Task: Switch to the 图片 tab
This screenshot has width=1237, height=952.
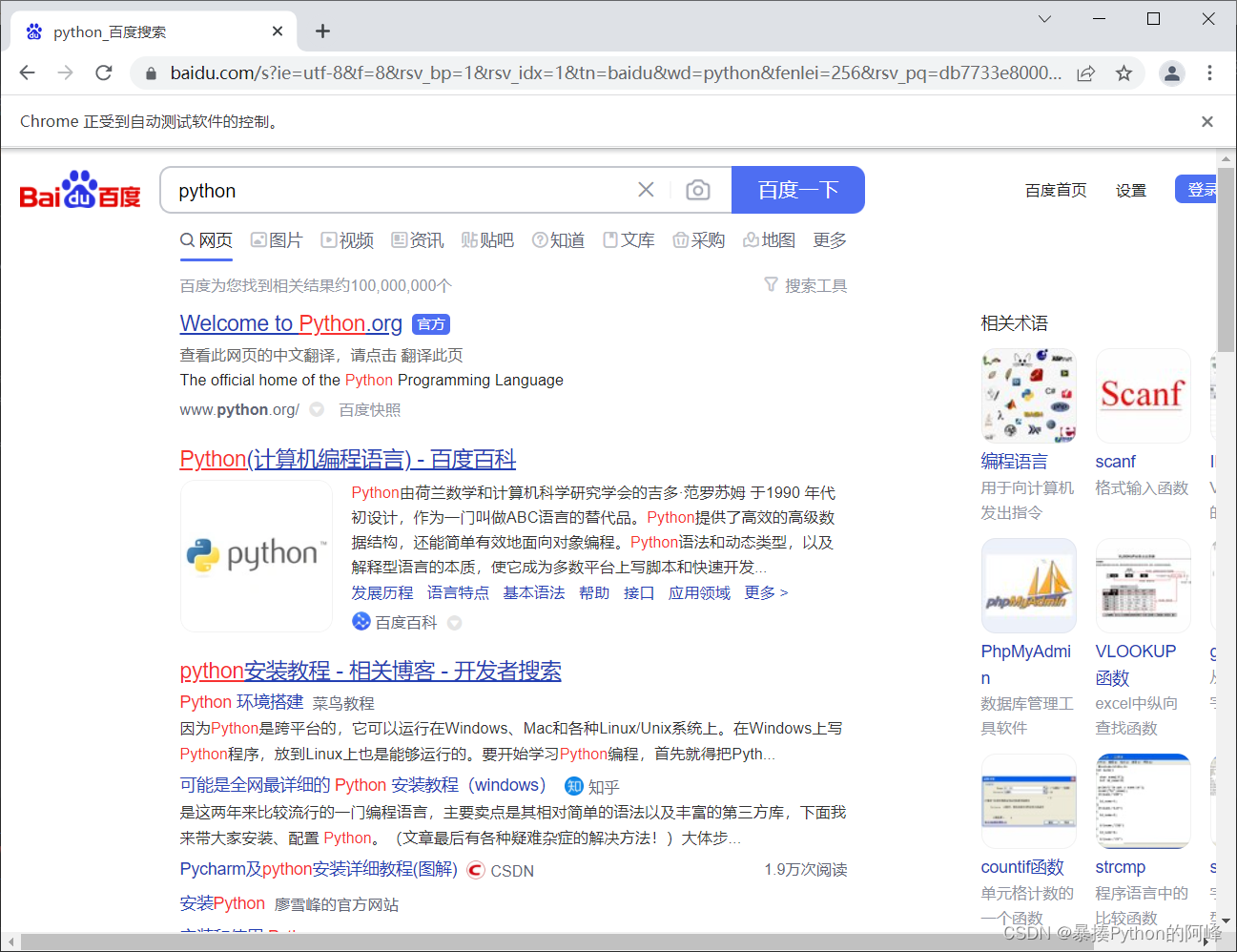Action: (277, 240)
